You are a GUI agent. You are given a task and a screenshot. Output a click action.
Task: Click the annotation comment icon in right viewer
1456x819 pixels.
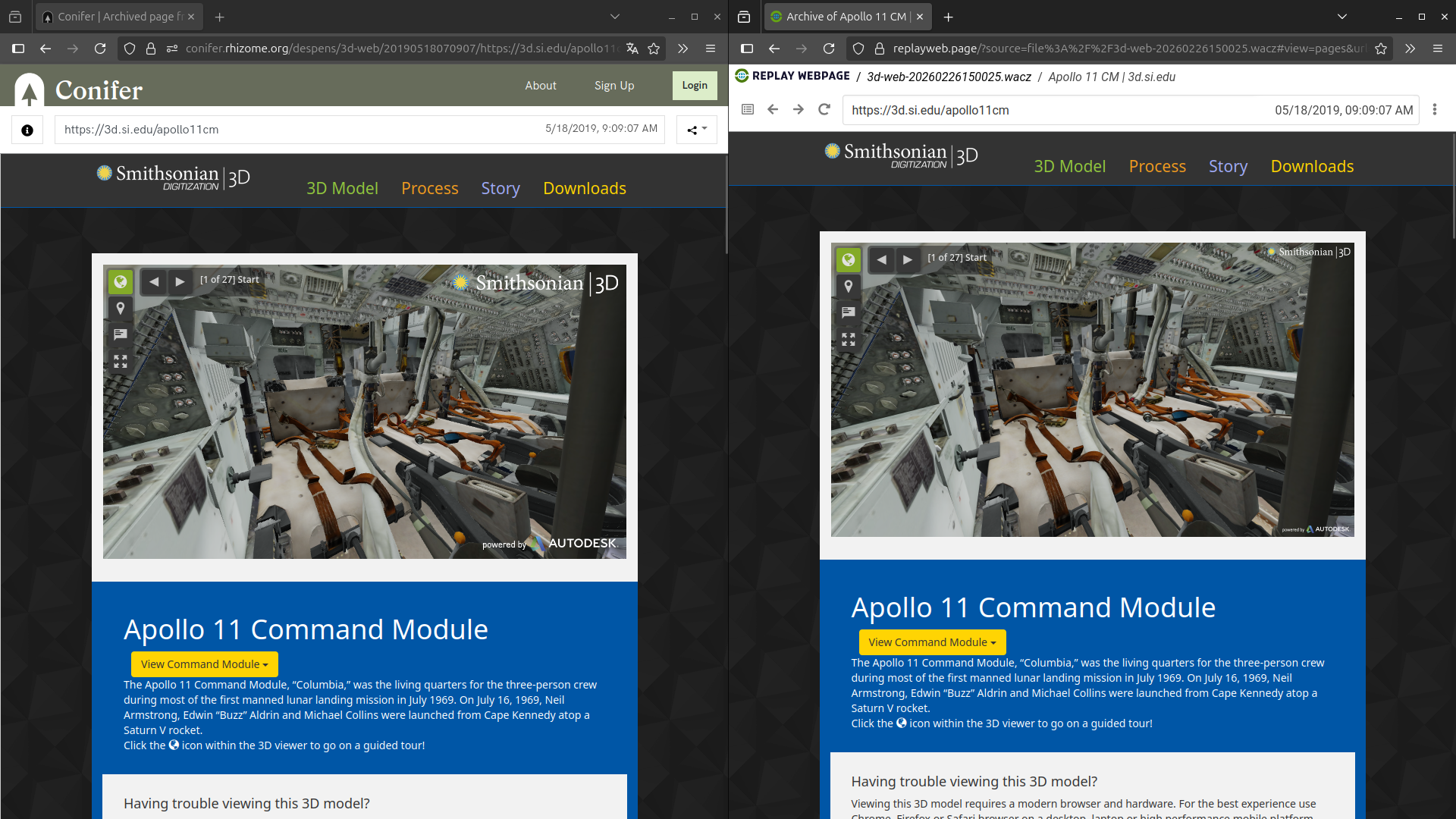point(849,312)
